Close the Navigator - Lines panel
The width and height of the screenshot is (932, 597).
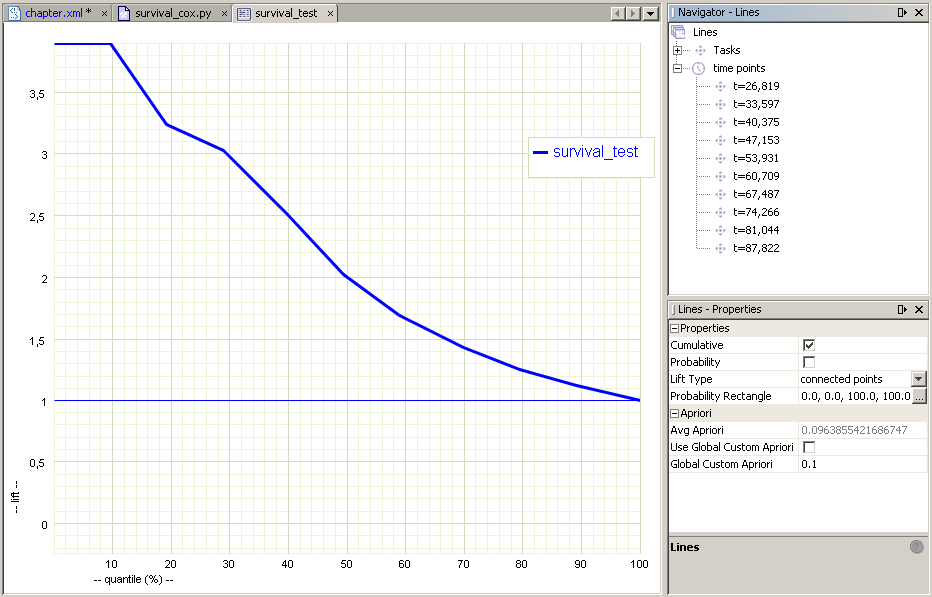[x=919, y=12]
